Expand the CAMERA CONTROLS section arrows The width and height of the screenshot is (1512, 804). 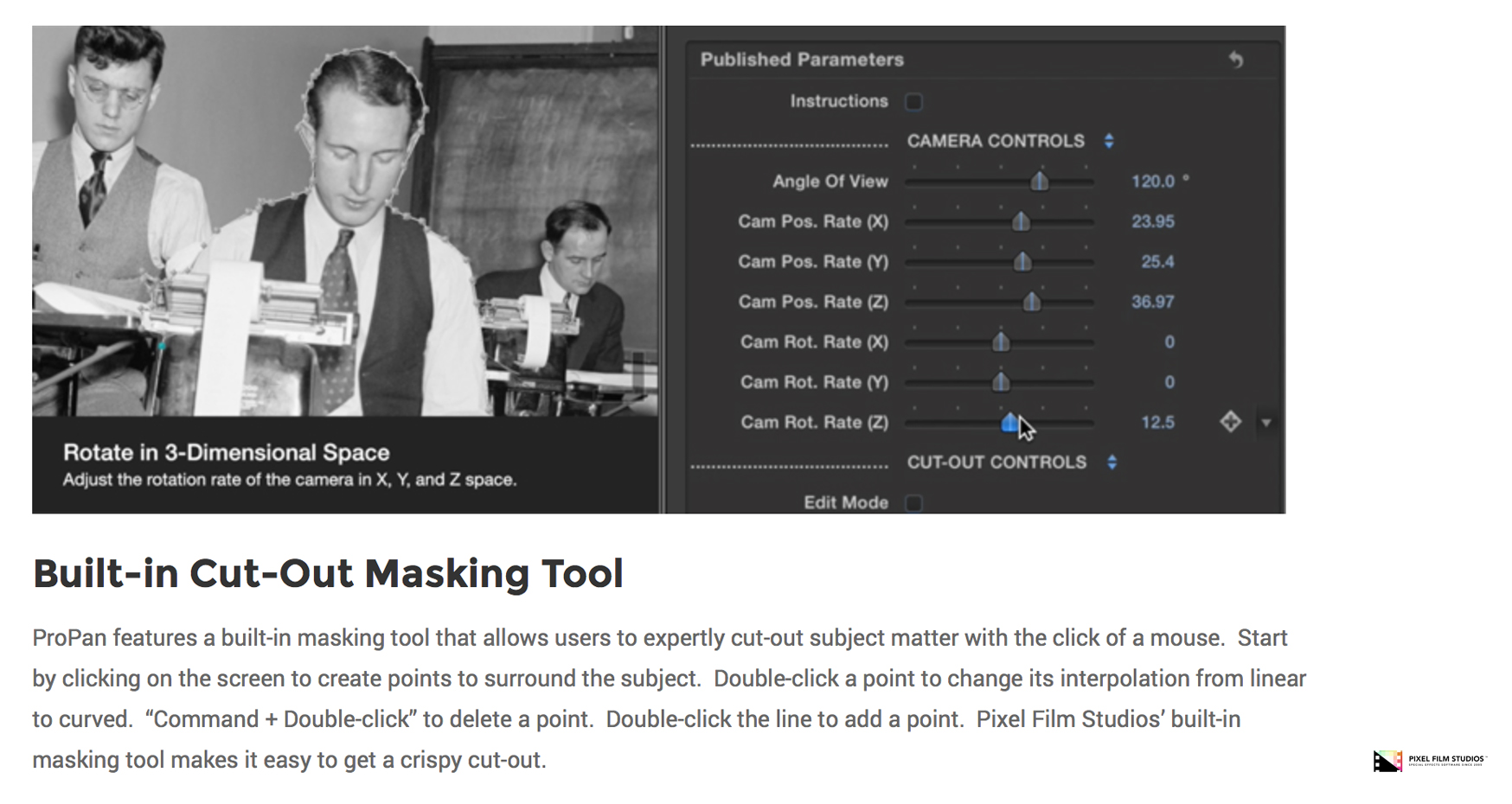pyautogui.click(x=1109, y=141)
